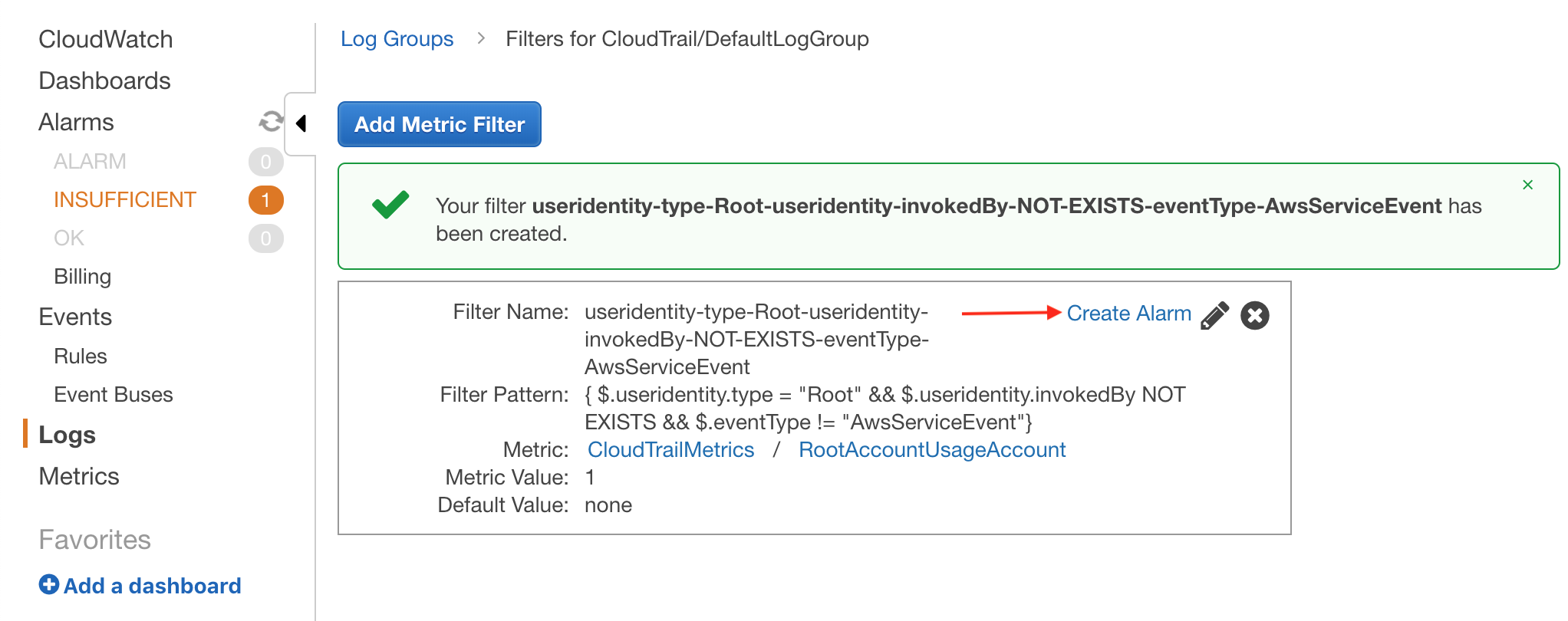Click the filter name value text
Image resolution: width=1568 pixels, height=621 pixels.
pyautogui.click(x=756, y=339)
